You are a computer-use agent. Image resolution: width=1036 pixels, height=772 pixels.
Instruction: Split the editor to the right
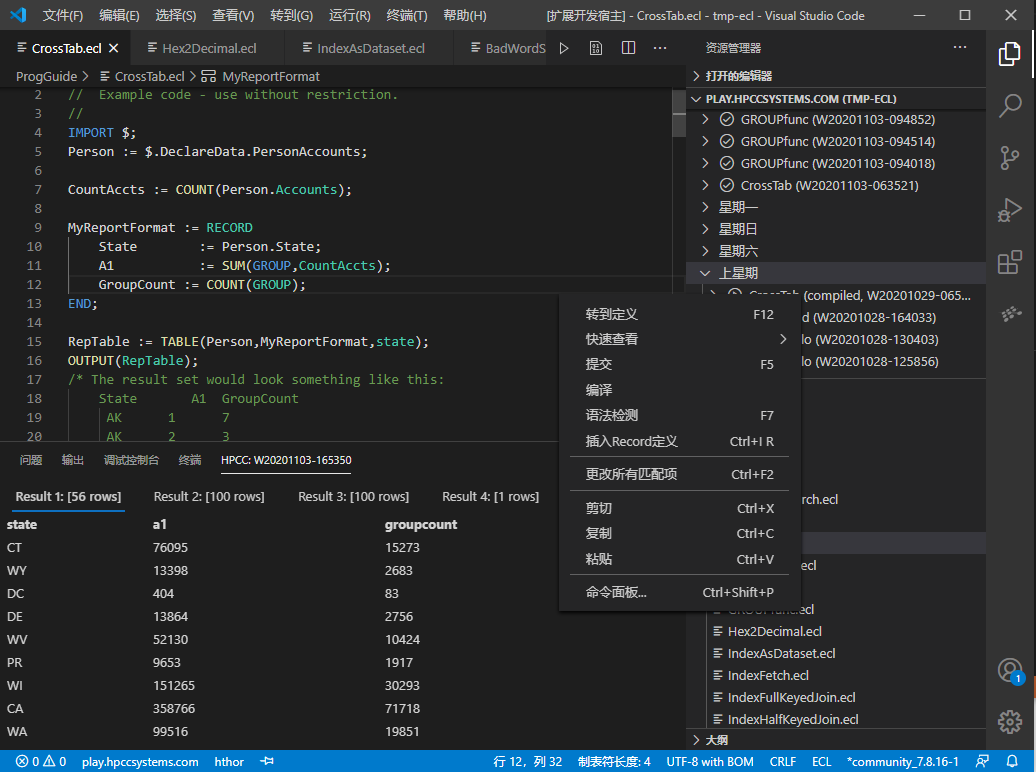[x=628, y=48]
